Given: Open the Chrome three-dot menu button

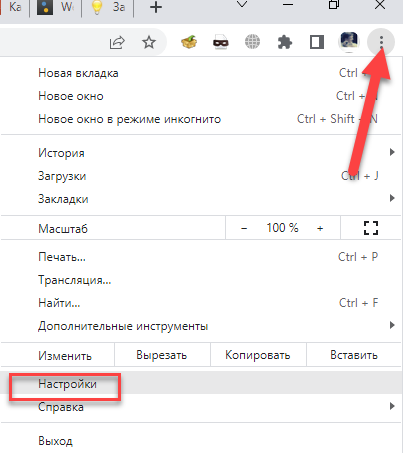Looking at the screenshot, I should (381, 42).
